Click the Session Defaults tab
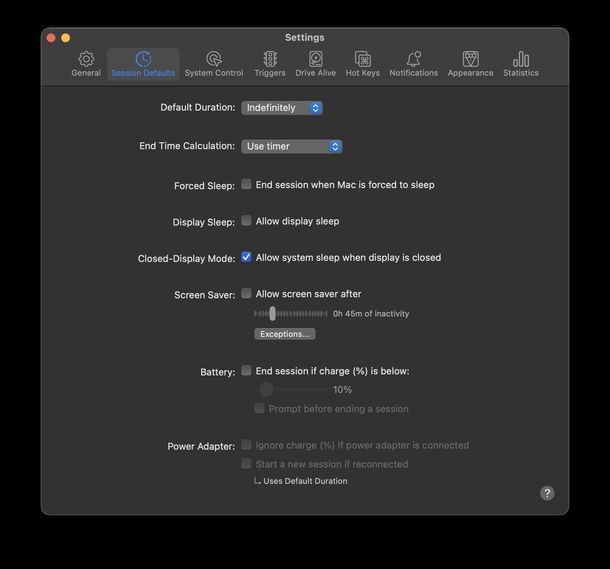Viewport: 610px width, 569px height. (x=143, y=64)
